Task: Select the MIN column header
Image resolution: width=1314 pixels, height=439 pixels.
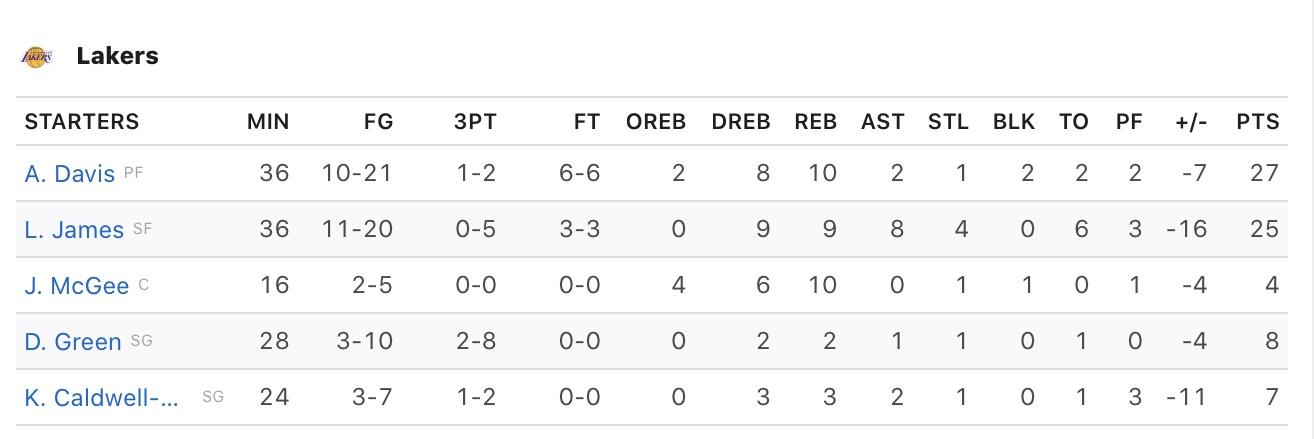Action: click(x=268, y=122)
